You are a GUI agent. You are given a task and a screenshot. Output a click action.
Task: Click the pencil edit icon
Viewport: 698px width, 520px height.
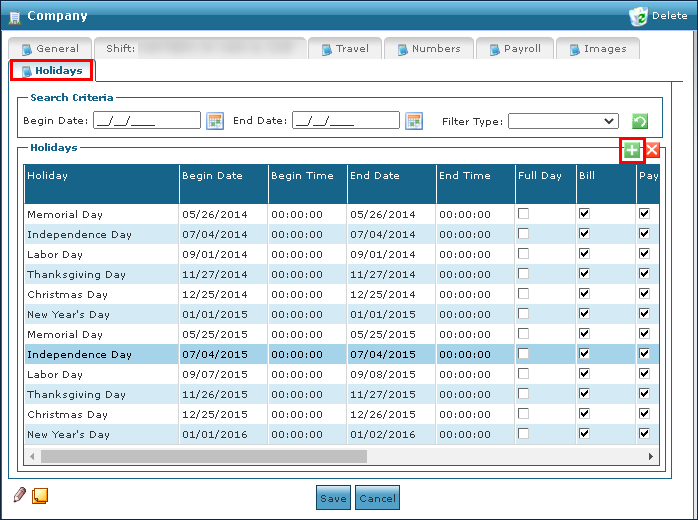click(19, 495)
